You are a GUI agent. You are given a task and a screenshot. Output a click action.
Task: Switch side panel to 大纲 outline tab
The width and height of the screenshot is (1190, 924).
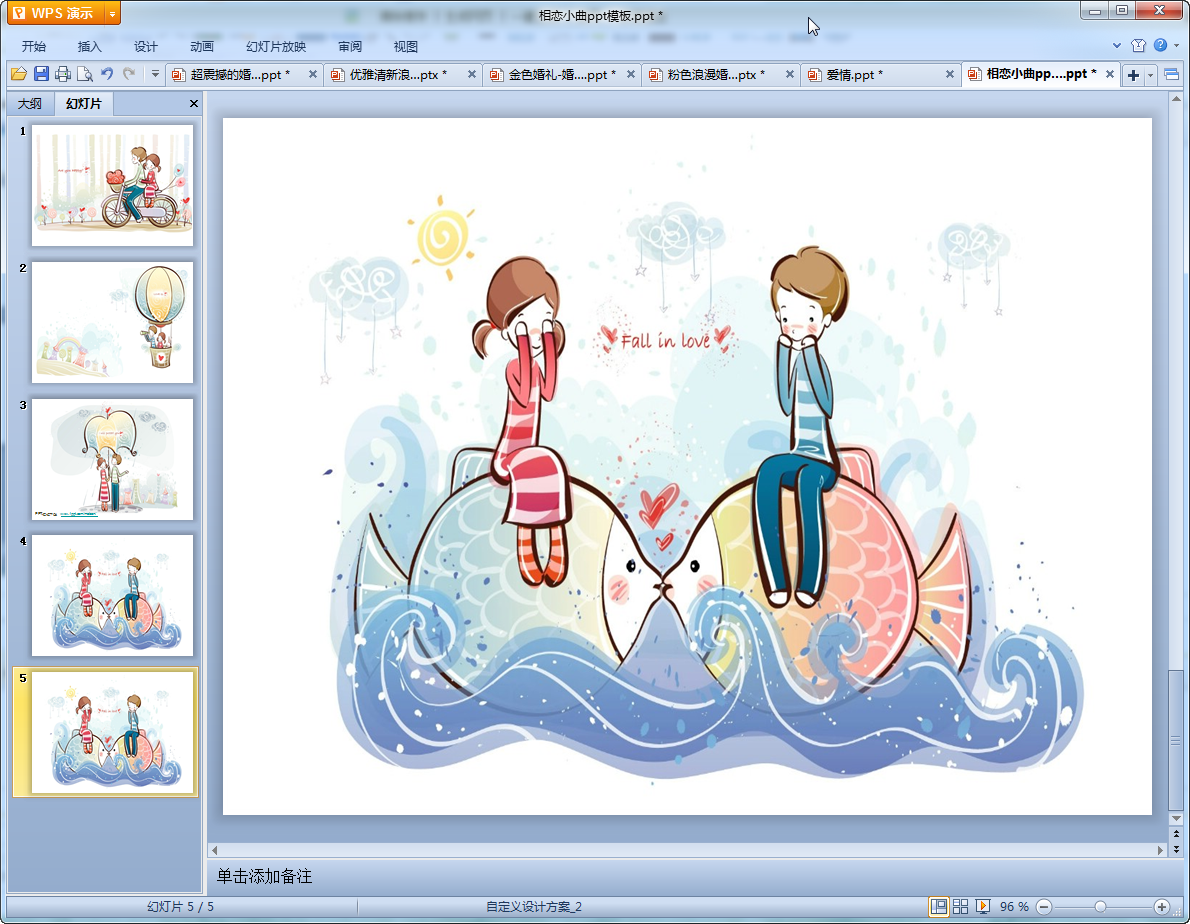(30, 104)
